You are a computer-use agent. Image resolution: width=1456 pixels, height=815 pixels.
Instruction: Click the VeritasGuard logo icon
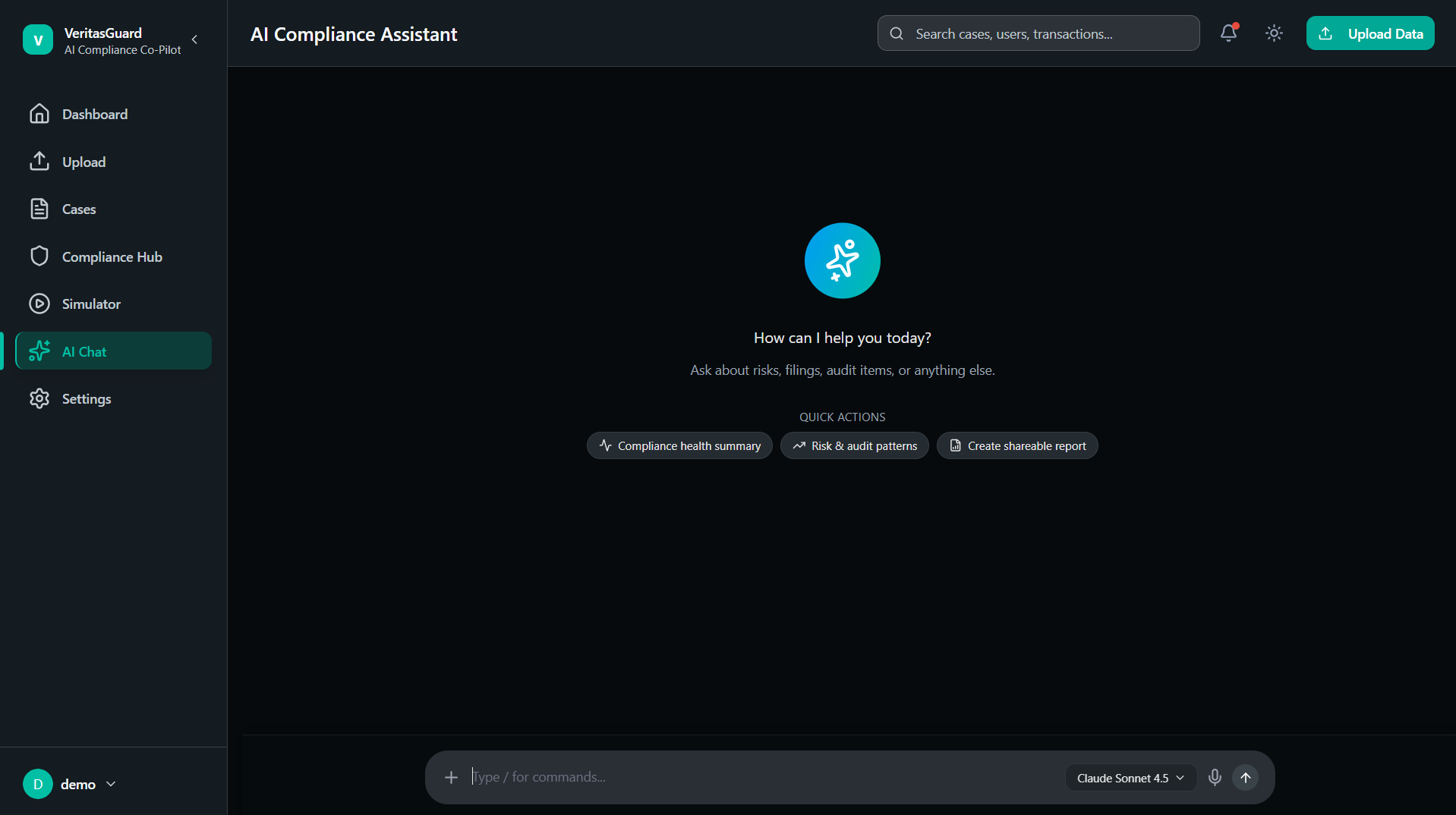click(x=38, y=40)
